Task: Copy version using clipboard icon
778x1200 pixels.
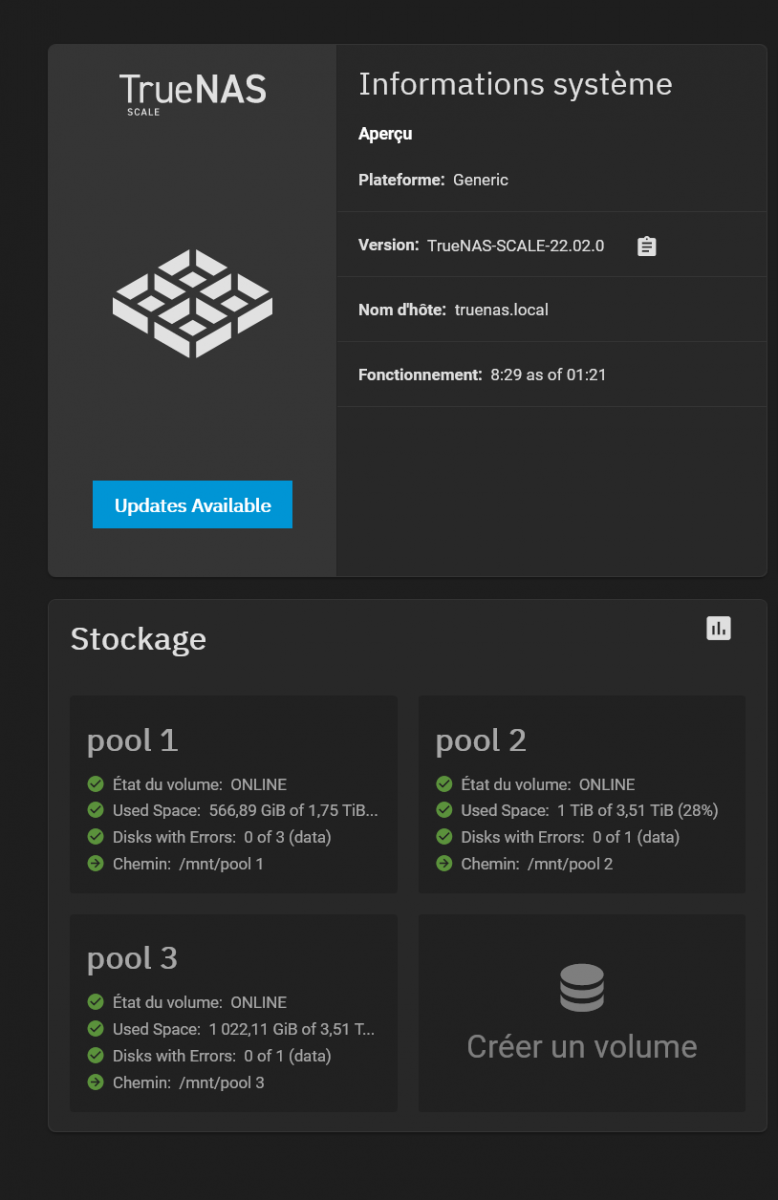Action: (647, 245)
